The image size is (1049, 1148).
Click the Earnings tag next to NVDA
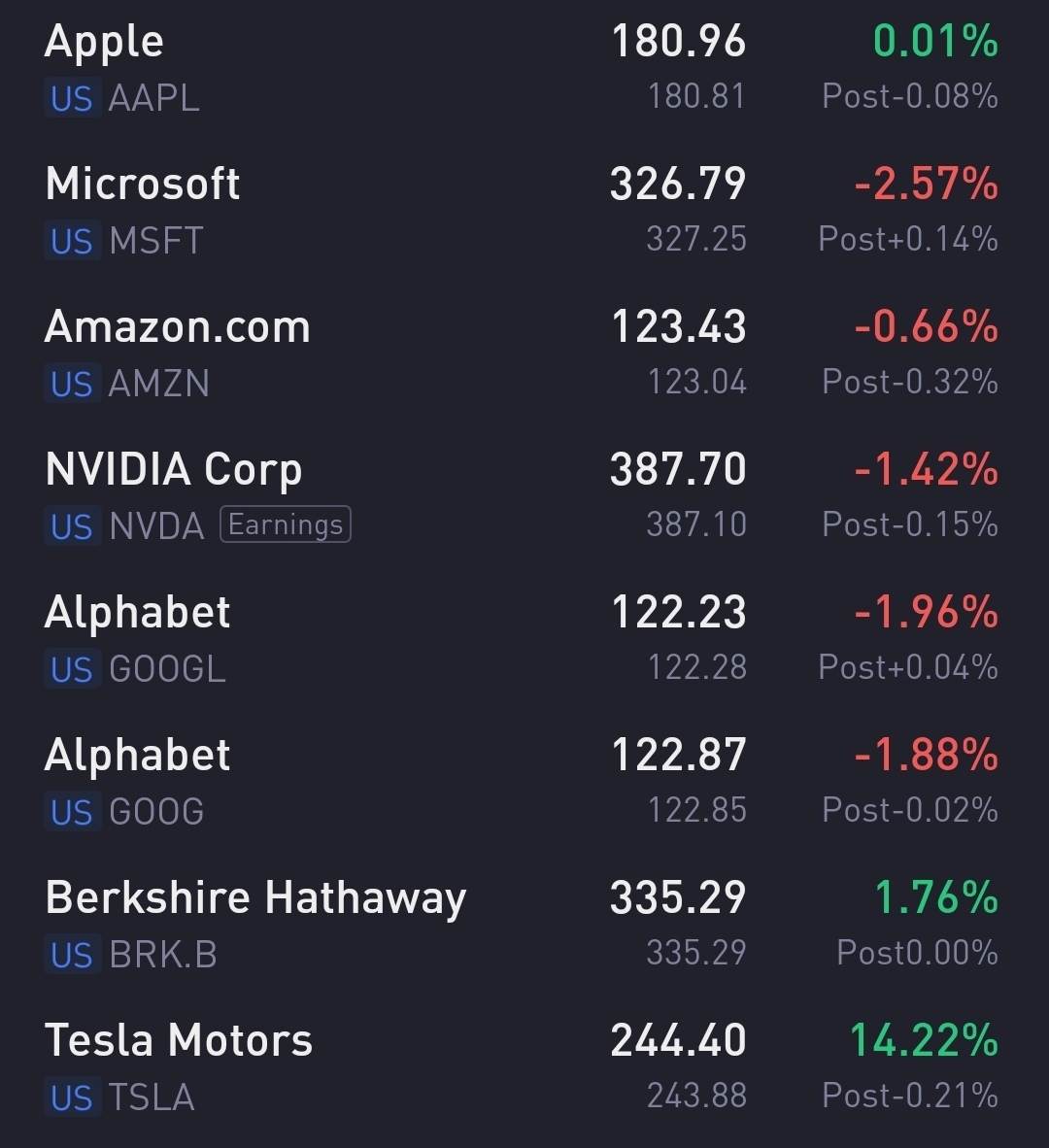286,525
